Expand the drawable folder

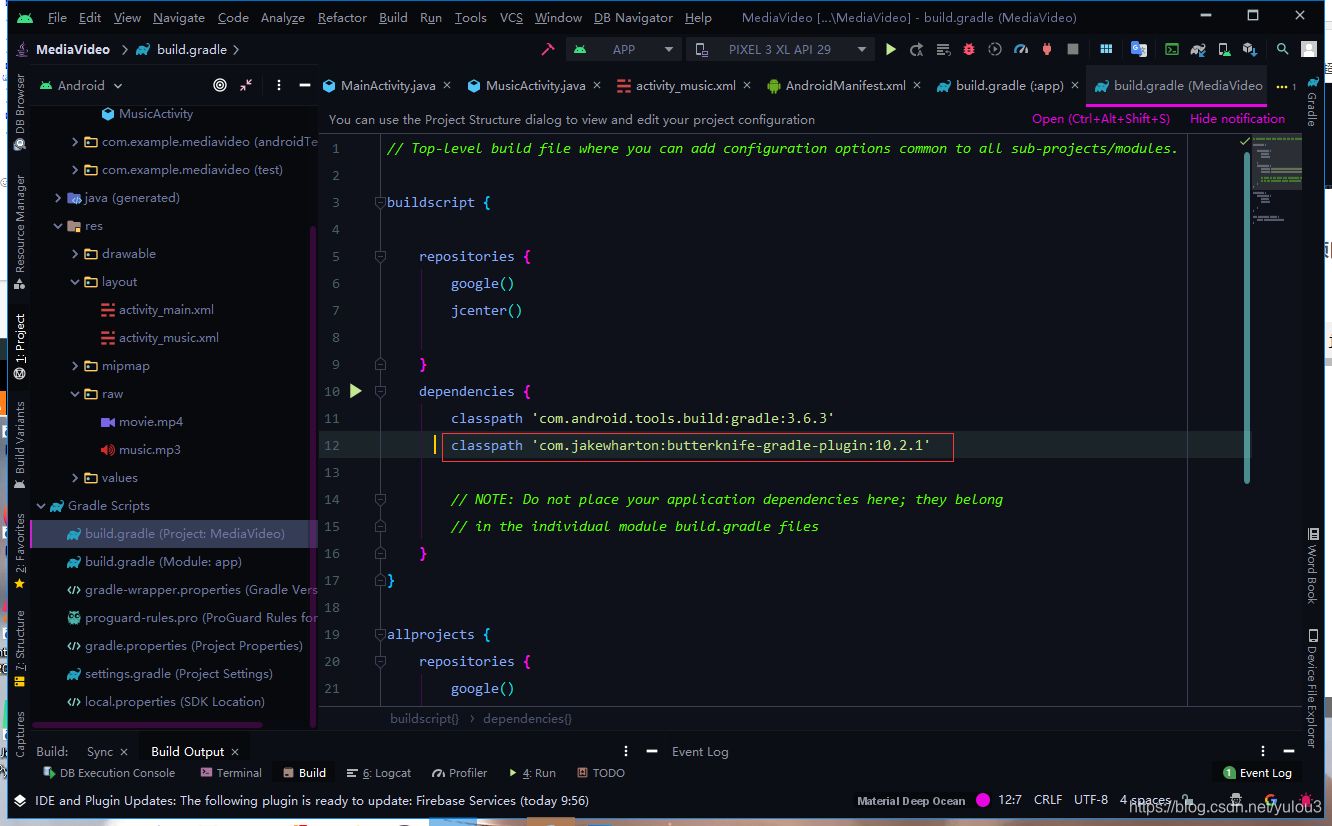75,254
